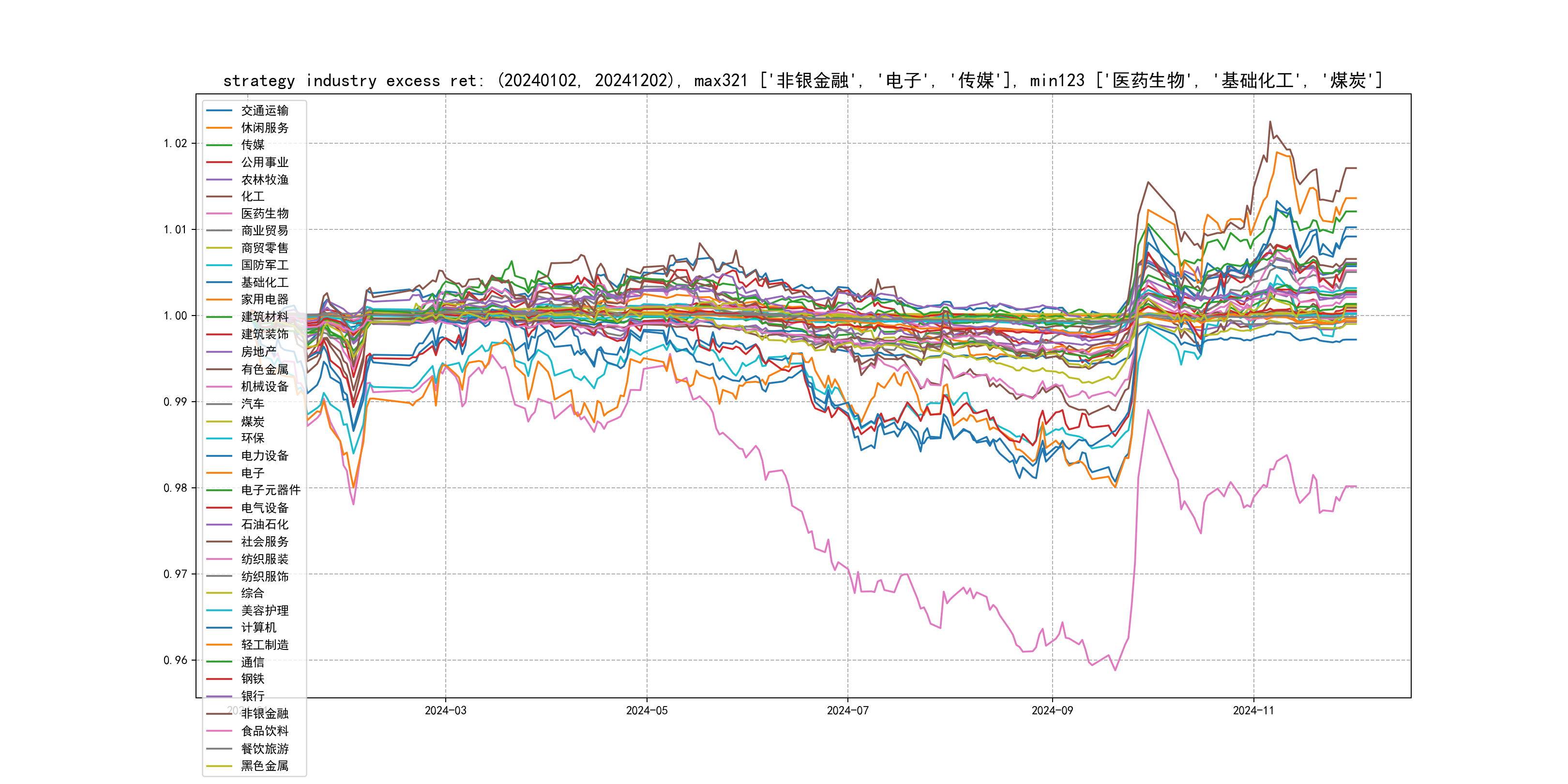Viewport: 1568px width, 784px height.
Task: Click the 有色金属 legend label
Action: tap(264, 369)
